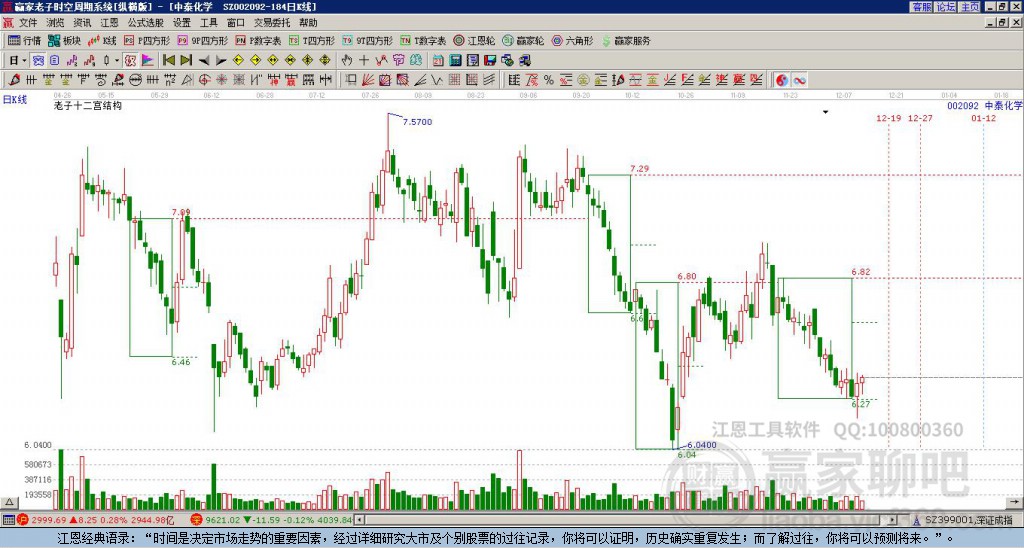Click the 12-27 date marker

click(920, 118)
